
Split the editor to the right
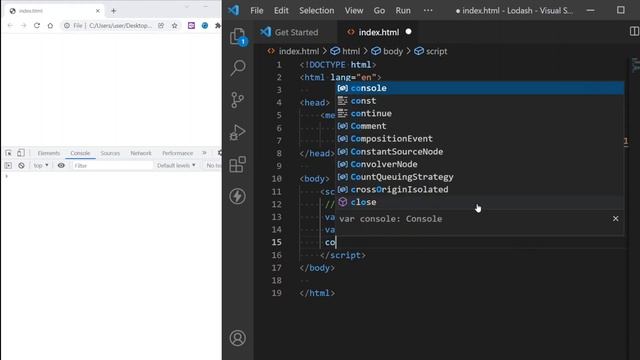(x=634, y=31)
